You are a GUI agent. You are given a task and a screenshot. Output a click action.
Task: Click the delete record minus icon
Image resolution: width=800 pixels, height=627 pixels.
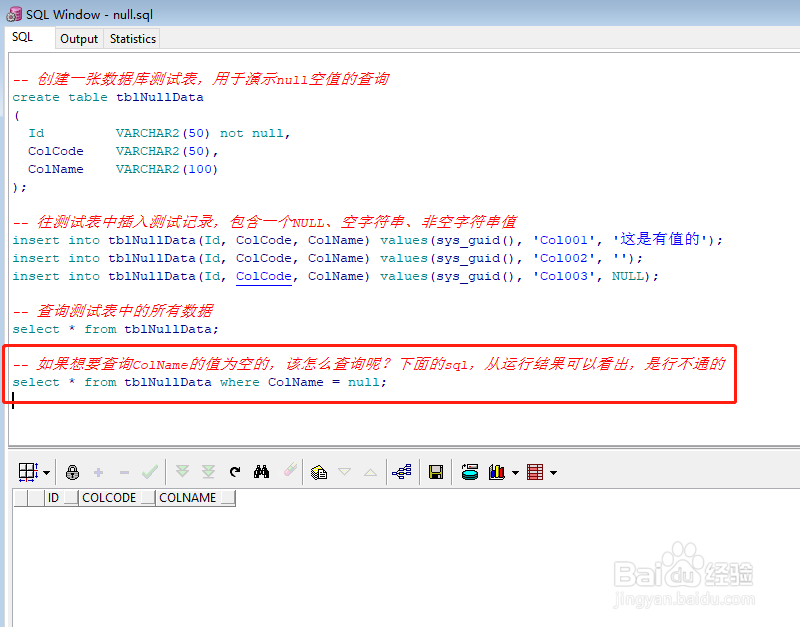coord(123,472)
